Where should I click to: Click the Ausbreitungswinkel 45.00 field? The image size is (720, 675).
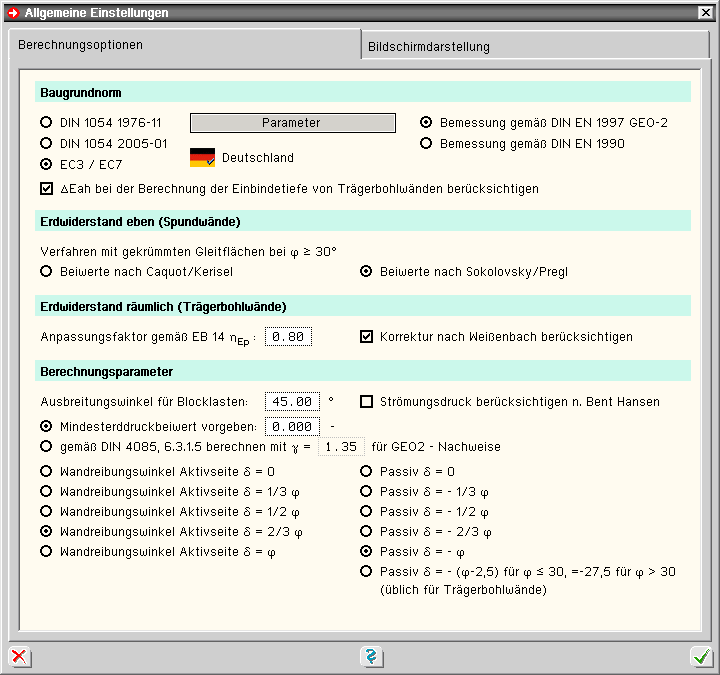(292, 402)
